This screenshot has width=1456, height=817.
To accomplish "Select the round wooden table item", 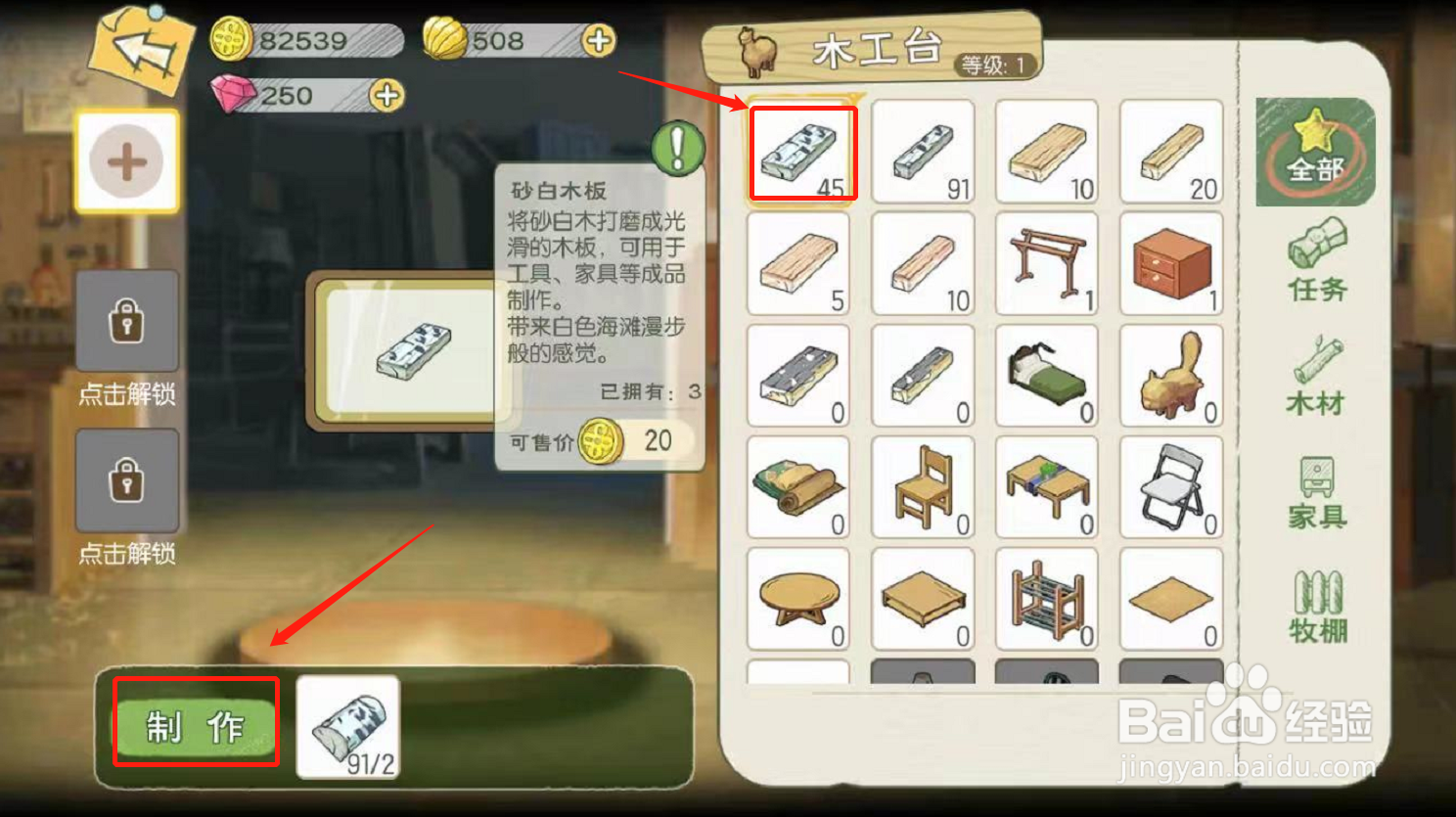I will pos(798,599).
